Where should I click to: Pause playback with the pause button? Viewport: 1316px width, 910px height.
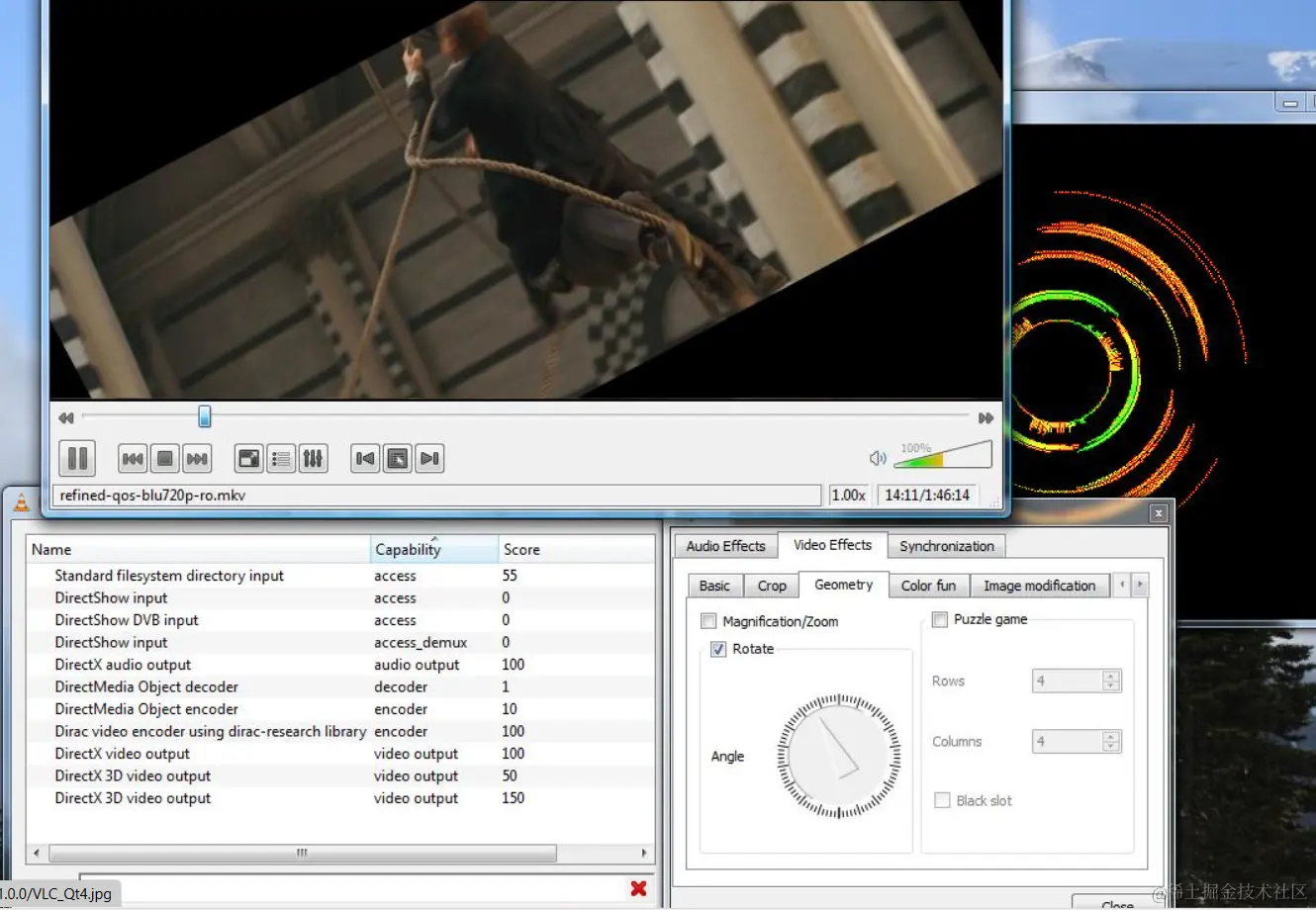pos(77,458)
